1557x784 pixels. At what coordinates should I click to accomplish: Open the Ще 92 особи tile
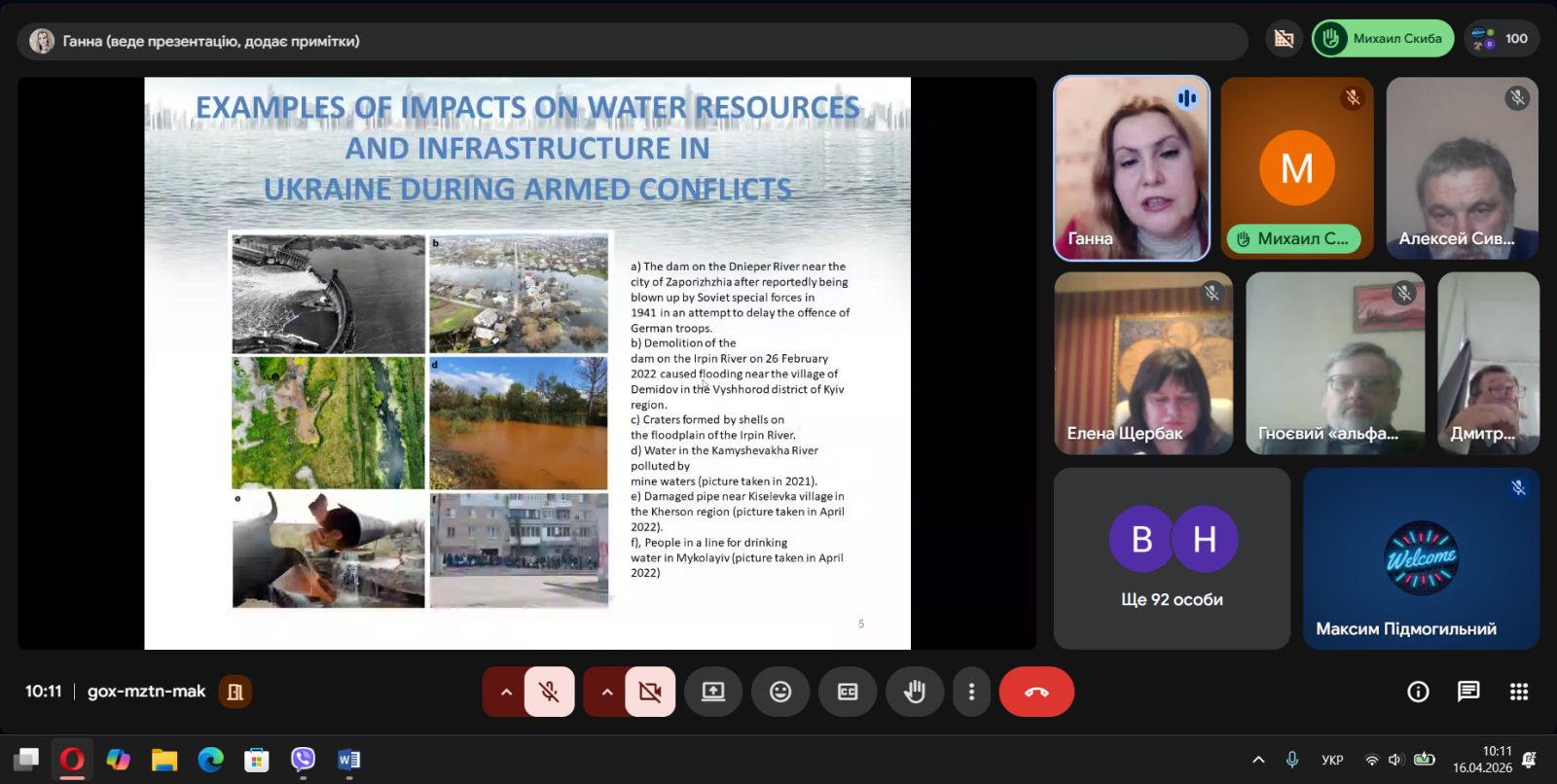point(1172,558)
